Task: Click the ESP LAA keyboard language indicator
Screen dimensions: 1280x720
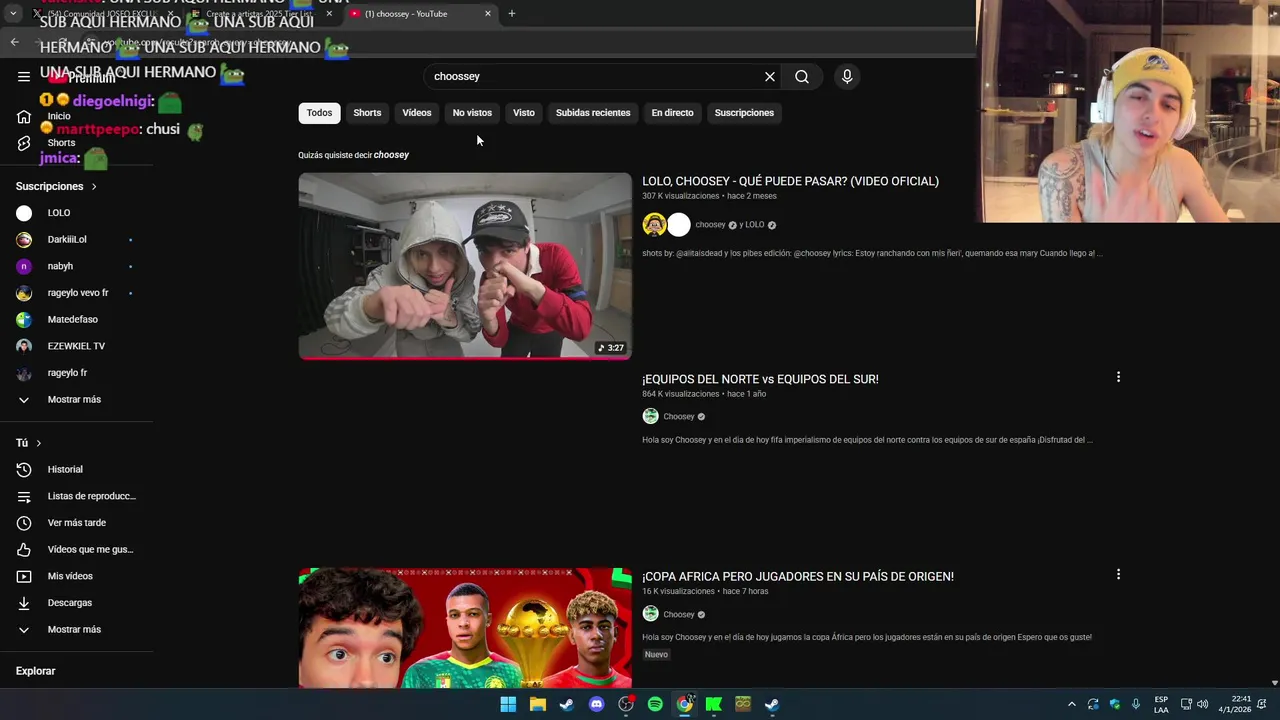Action: [x=1161, y=704]
